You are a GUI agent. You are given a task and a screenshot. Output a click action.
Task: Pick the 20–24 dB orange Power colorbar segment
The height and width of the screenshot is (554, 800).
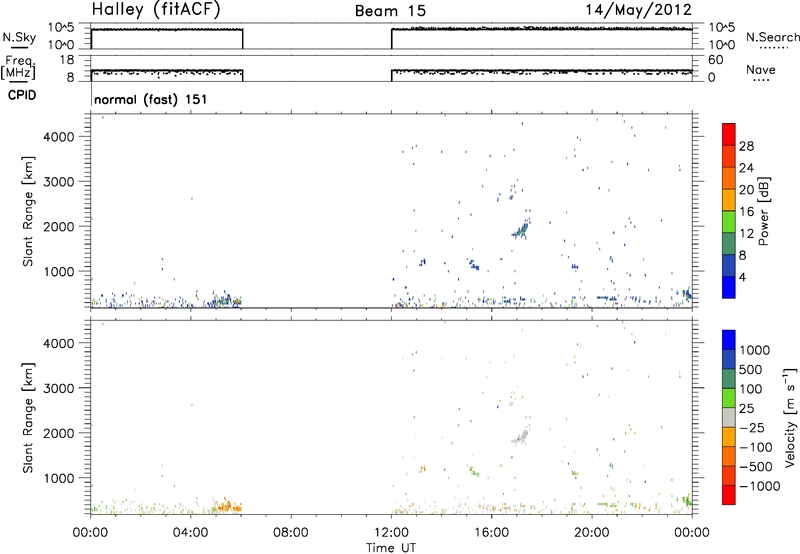coord(729,179)
